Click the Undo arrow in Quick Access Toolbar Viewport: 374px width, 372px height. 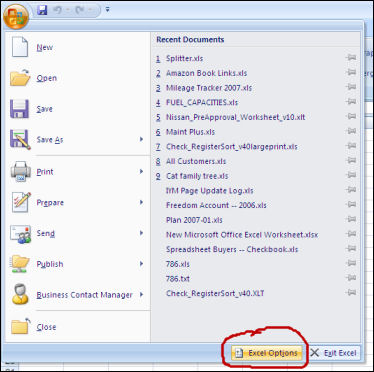58,10
